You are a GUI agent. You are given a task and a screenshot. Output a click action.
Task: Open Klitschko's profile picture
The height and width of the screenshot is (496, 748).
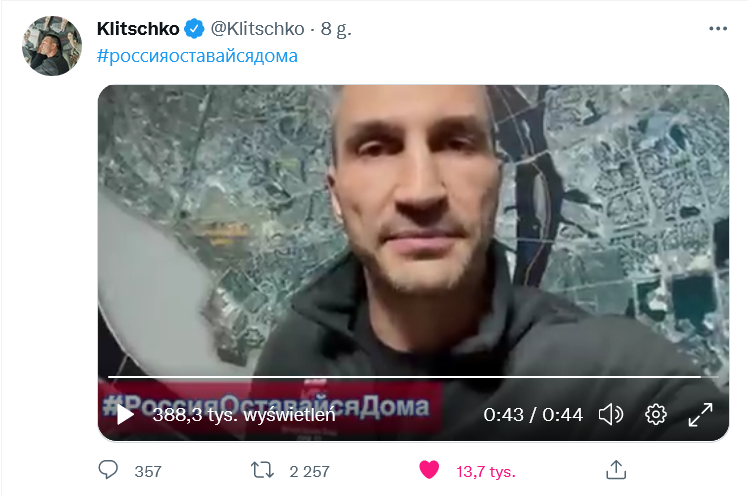[x=52, y=46]
